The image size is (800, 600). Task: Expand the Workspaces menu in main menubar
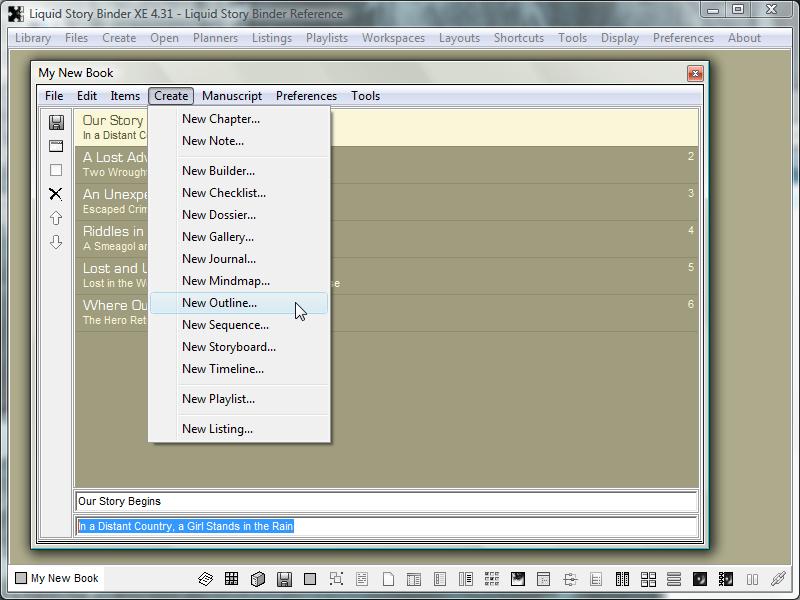(x=393, y=38)
